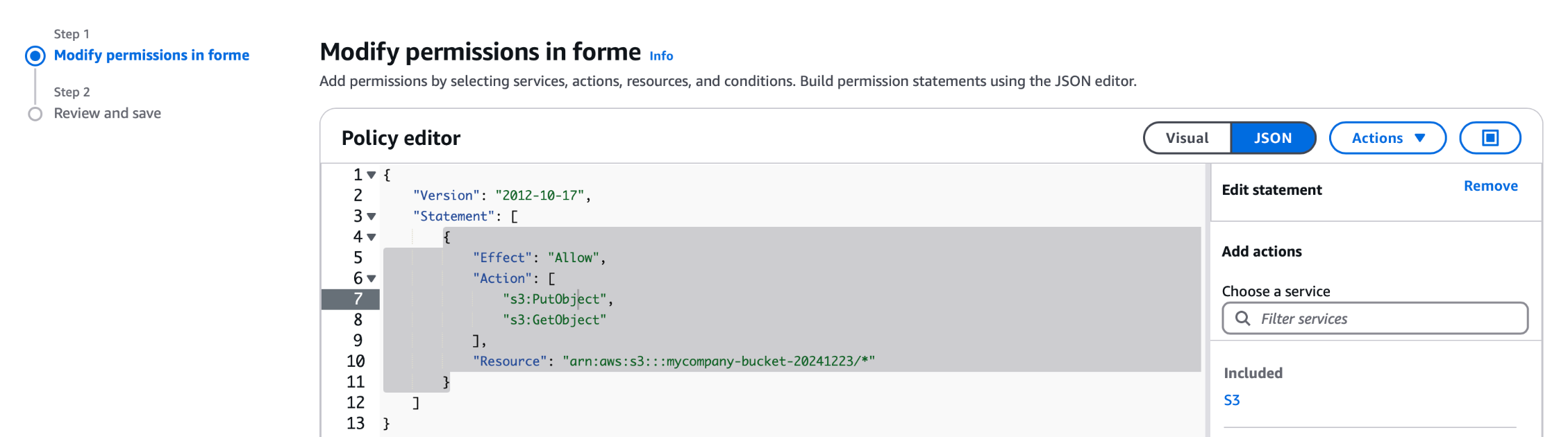Screen dimensions: 1568x437
Task: Click the Resource ARN string in editor
Action: point(718,361)
